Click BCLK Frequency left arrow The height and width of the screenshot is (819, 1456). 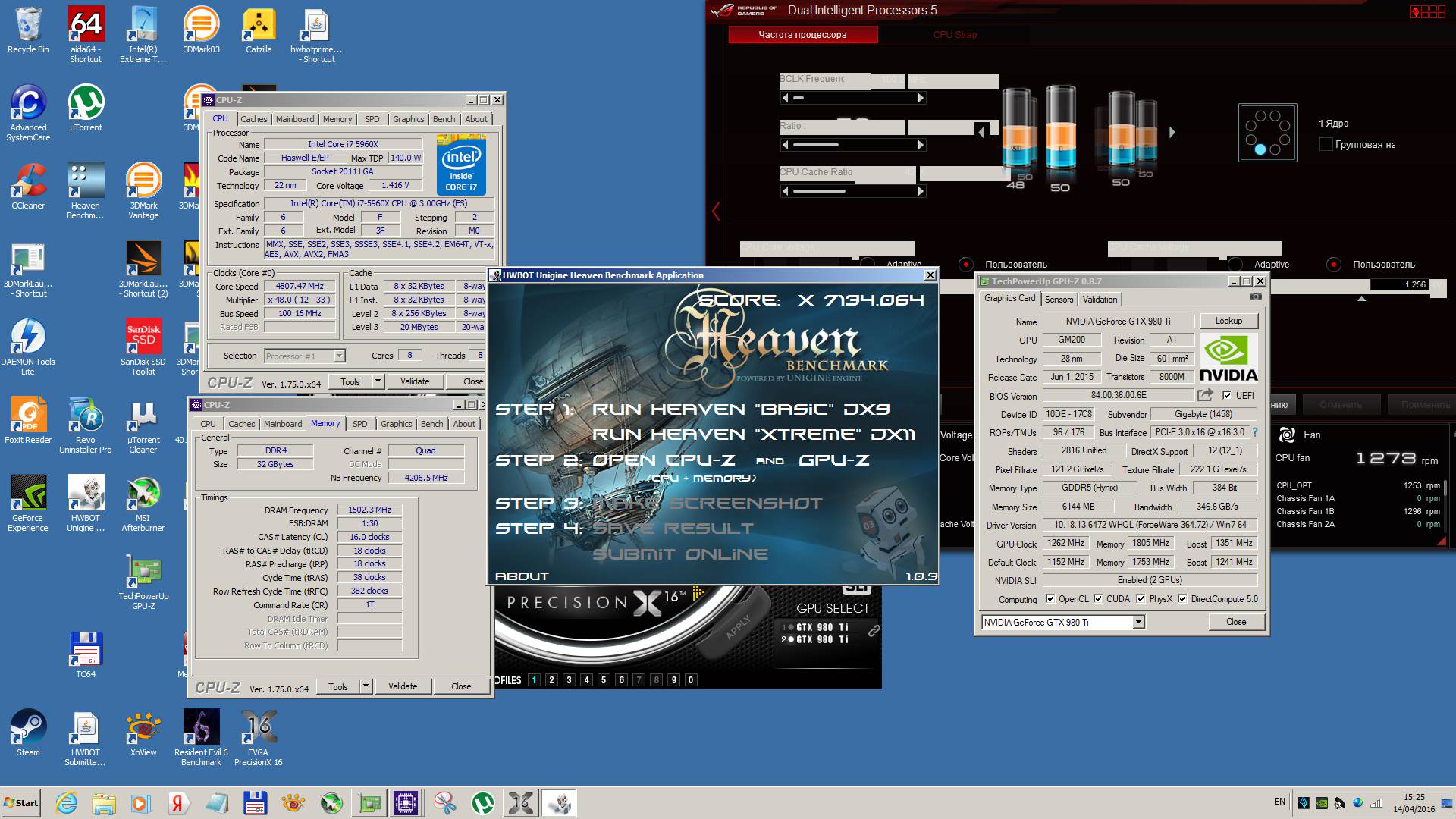coord(785,98)
